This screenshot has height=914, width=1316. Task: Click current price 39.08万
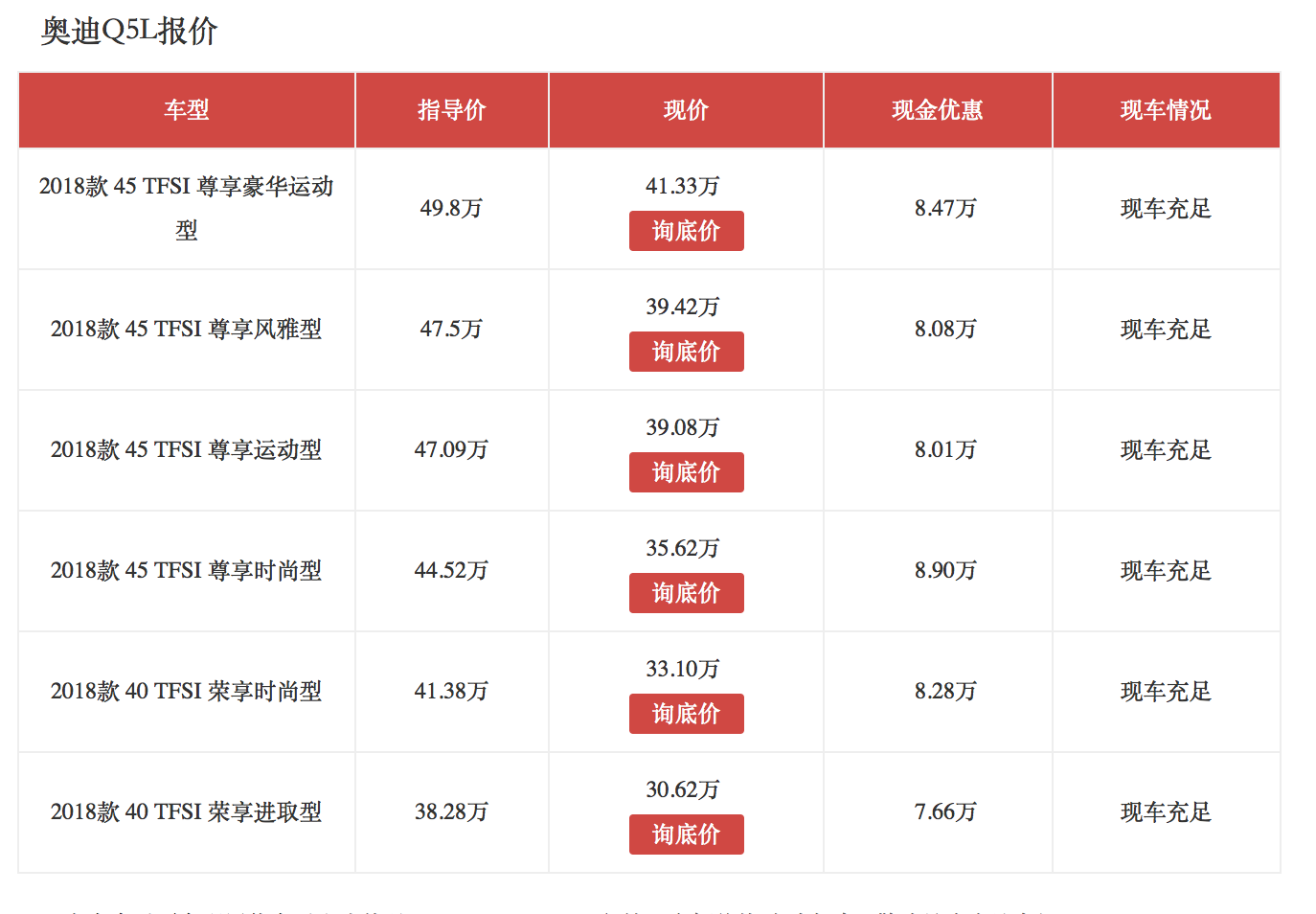pos(683,427)
